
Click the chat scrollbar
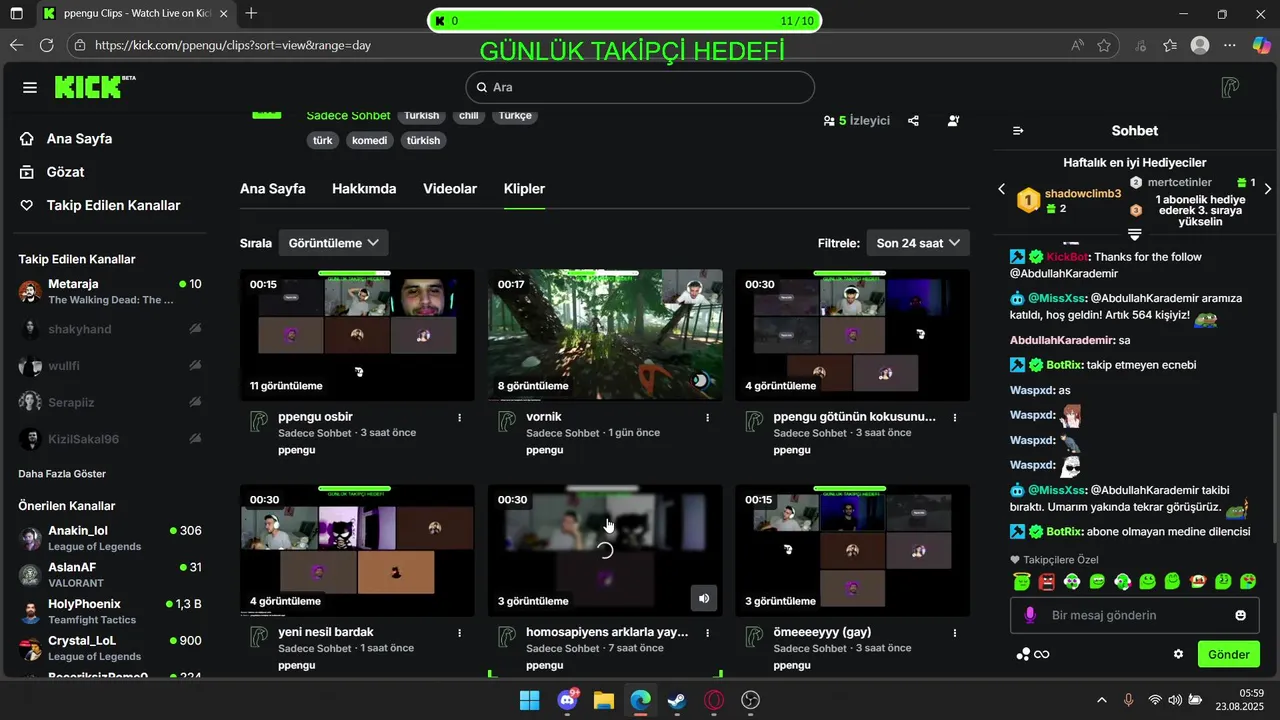(1273, 476)
